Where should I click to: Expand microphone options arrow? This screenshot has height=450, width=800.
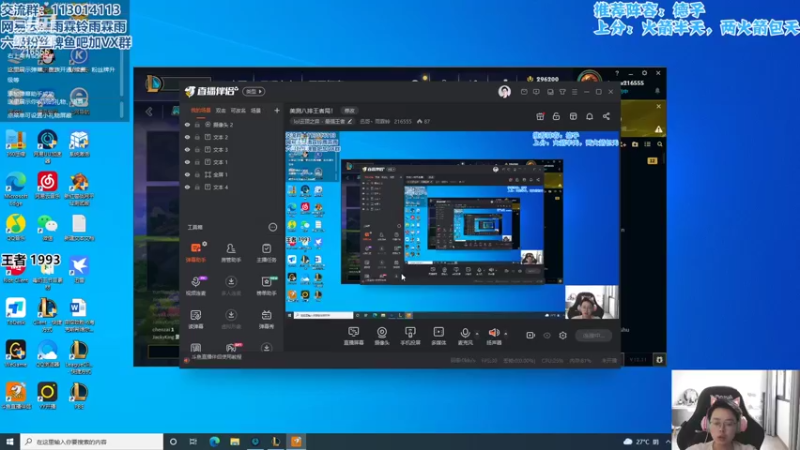[477, 334]
